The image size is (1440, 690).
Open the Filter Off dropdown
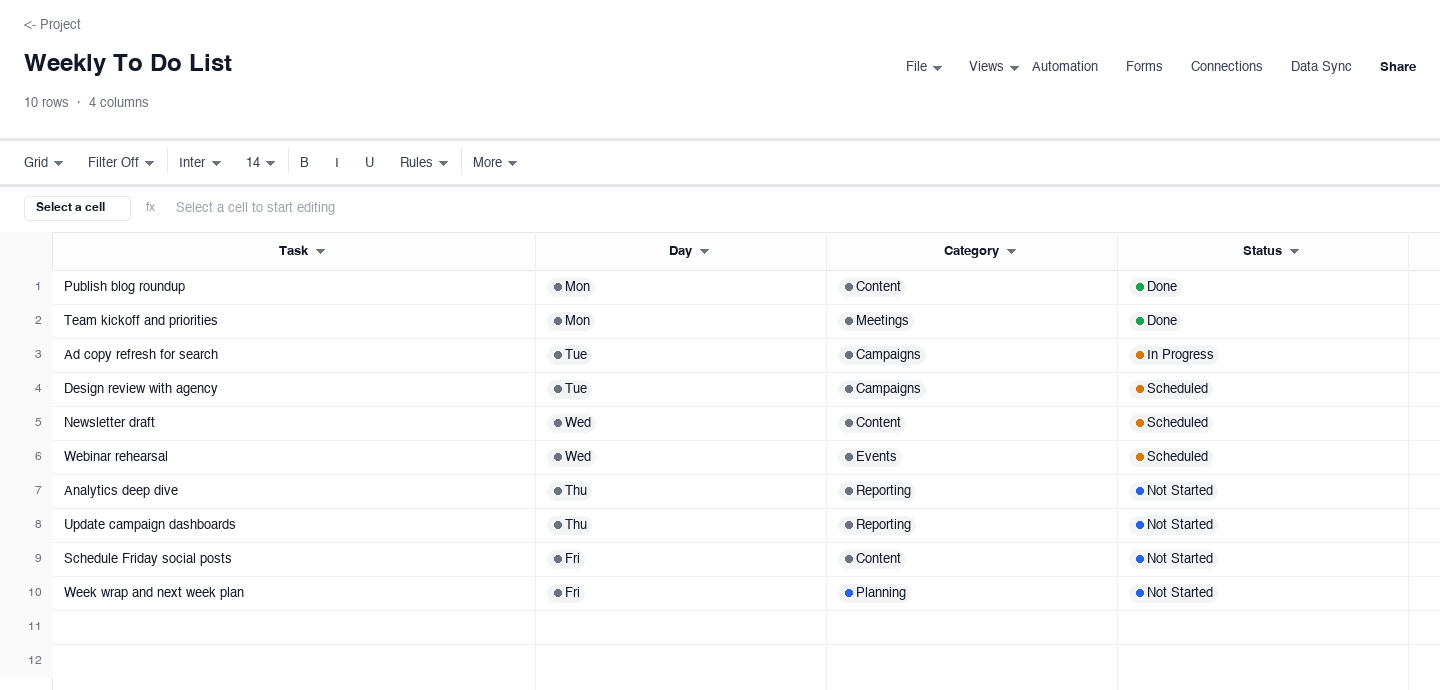pos(121,162)
